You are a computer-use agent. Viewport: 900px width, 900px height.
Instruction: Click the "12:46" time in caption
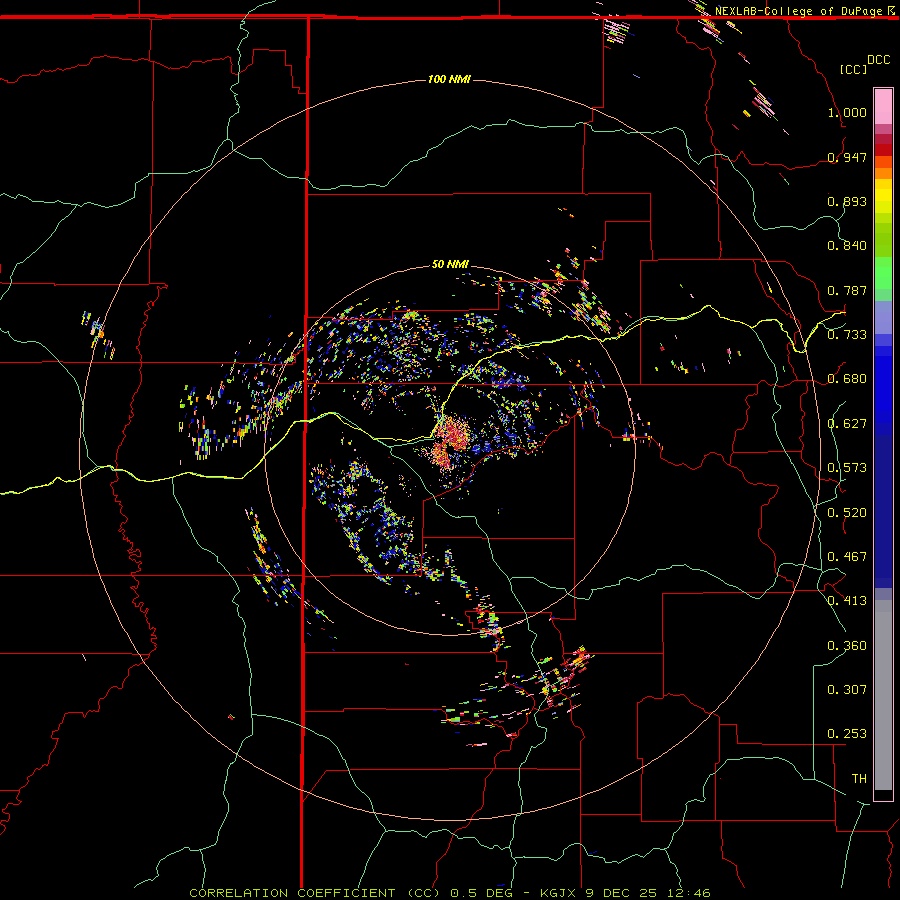(x=688, y=893)
